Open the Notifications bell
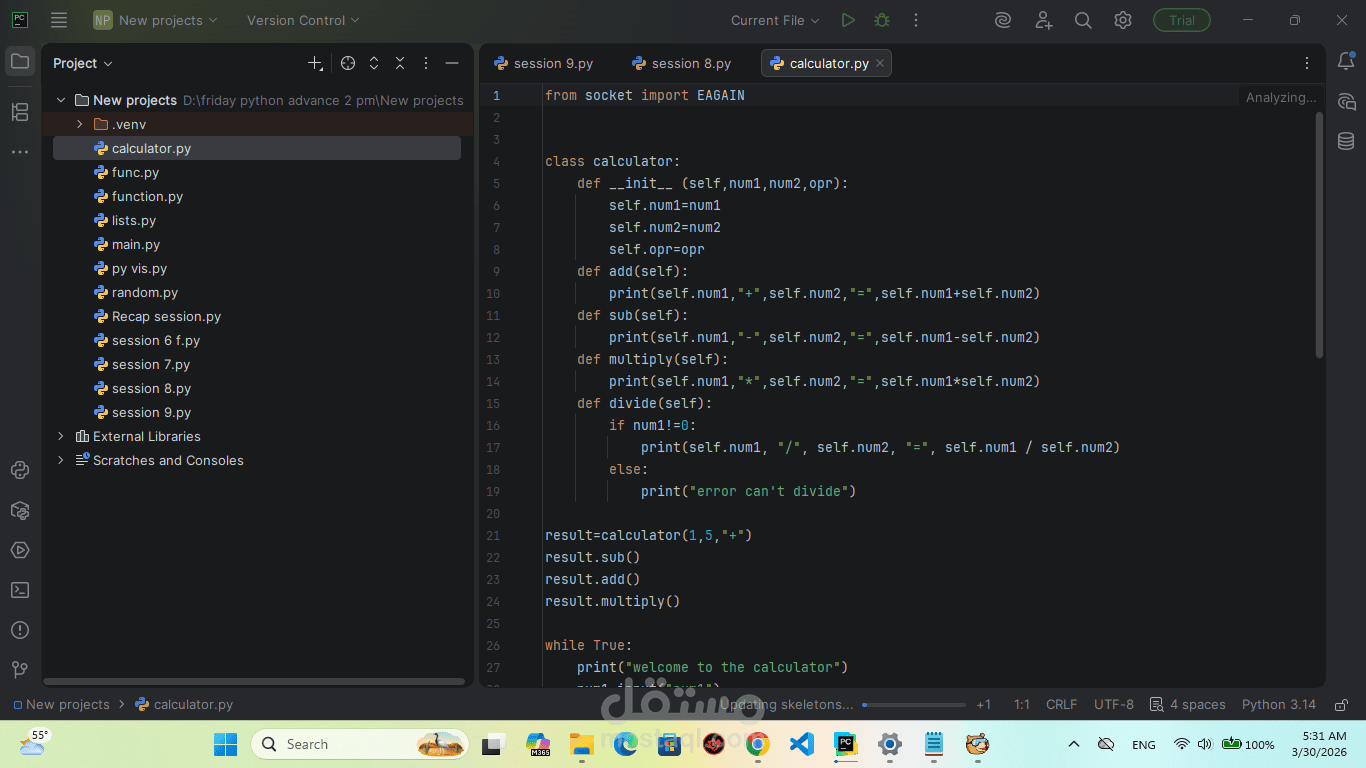 pyautogui.click(x=1346, y=62)
